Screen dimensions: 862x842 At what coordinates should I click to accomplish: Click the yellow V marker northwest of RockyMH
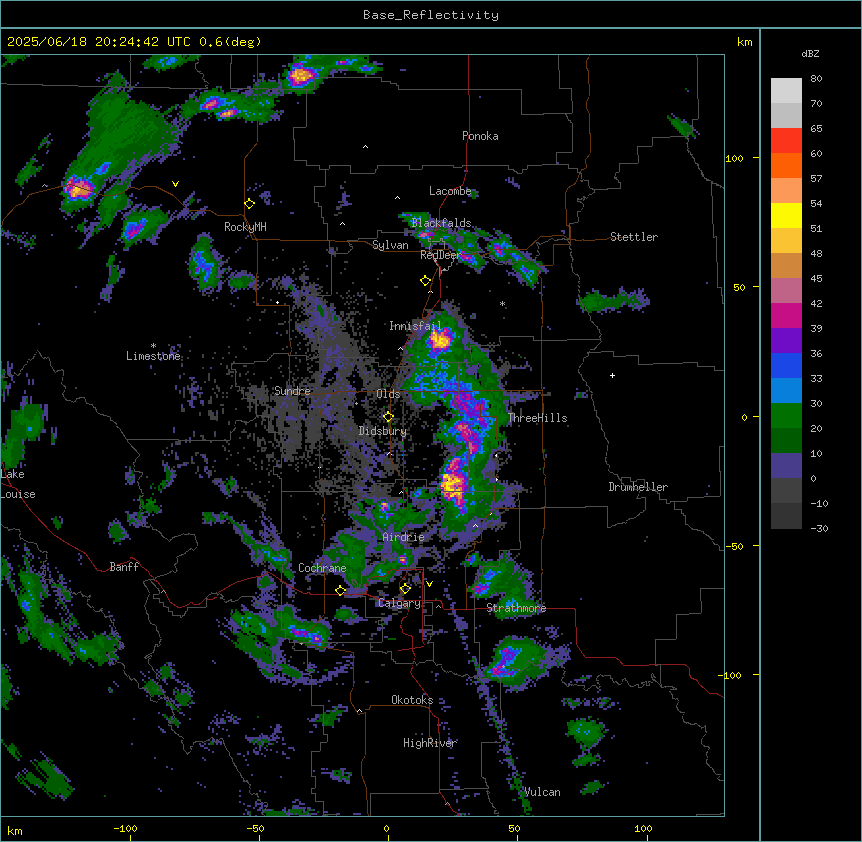point(175,184)
